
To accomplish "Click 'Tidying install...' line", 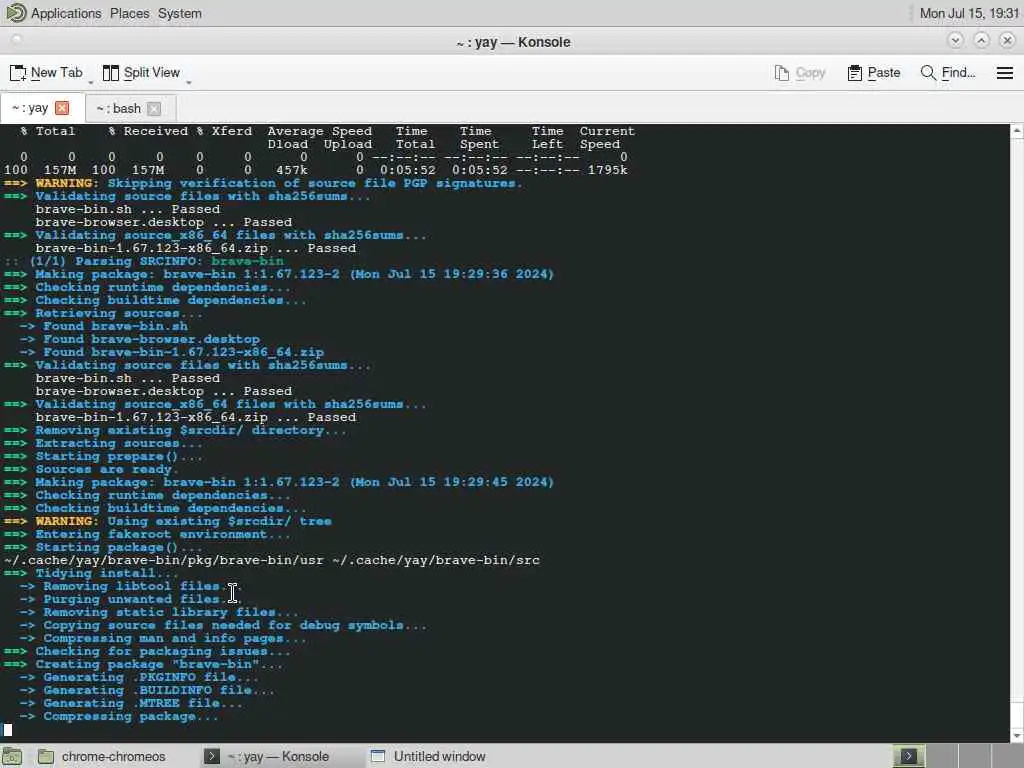I will [x=91, y=573].
